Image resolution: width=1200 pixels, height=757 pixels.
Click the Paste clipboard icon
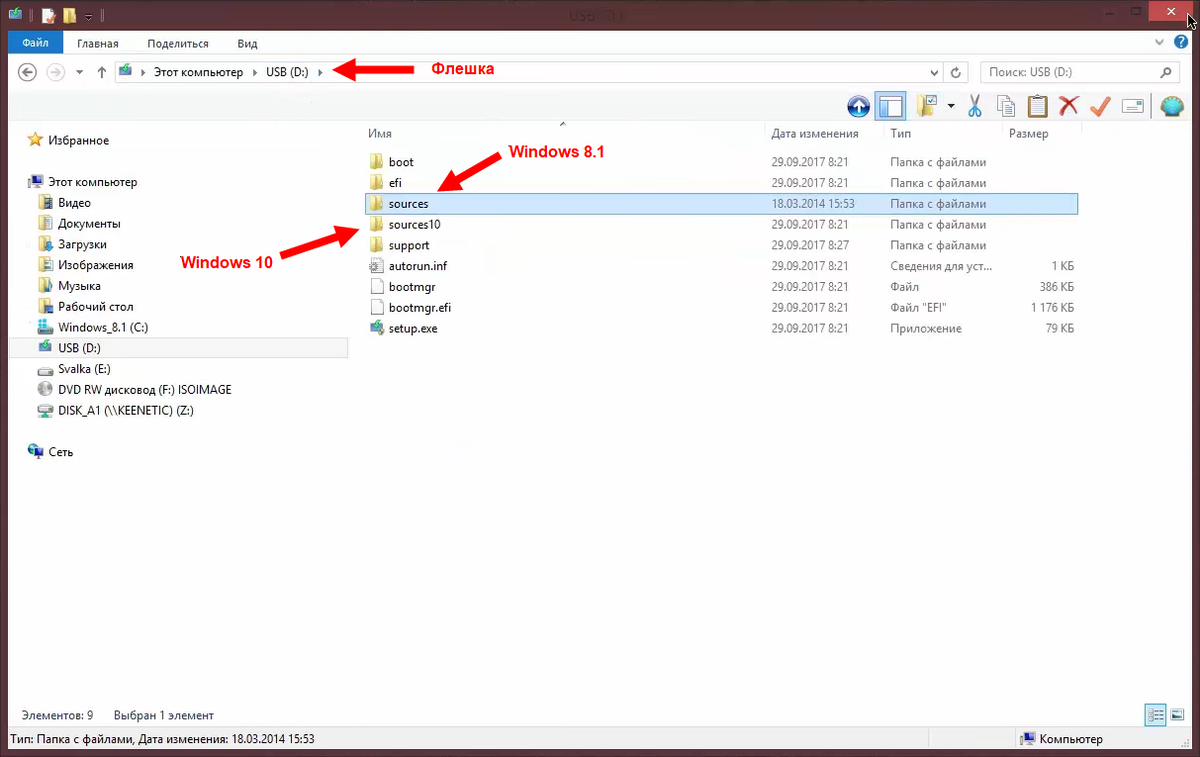[1038, 106]
